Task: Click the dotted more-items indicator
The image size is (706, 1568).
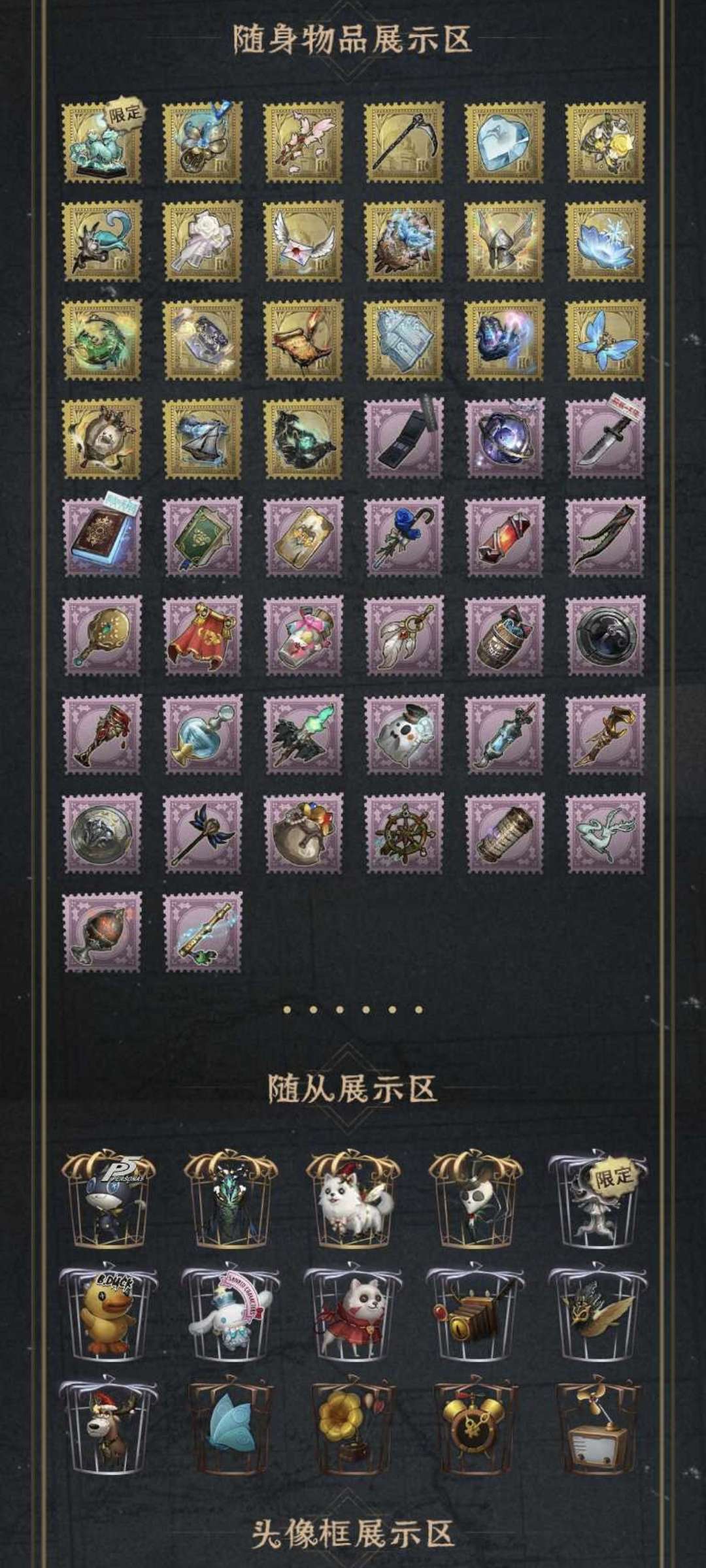Action: click(x=353, y=1009)
